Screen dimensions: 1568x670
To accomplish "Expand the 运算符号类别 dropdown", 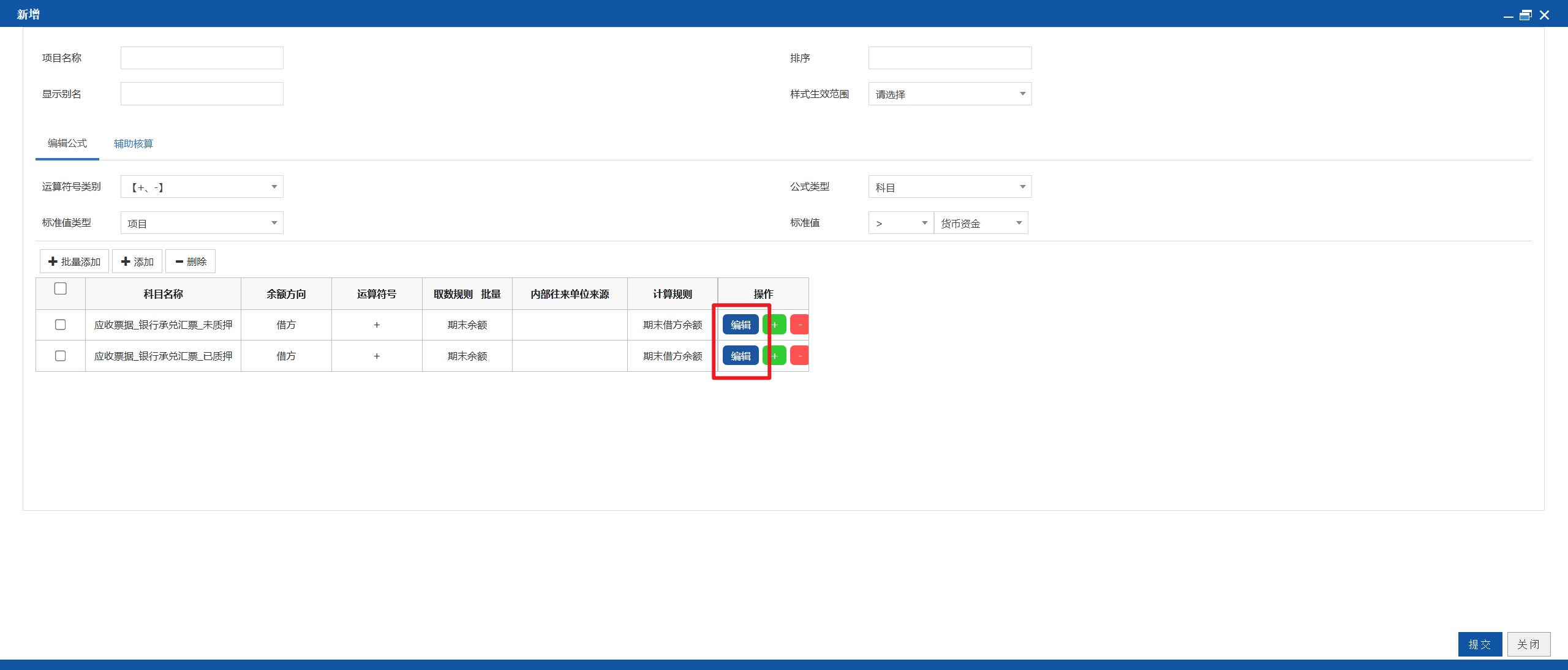I will tap(202, 187).
